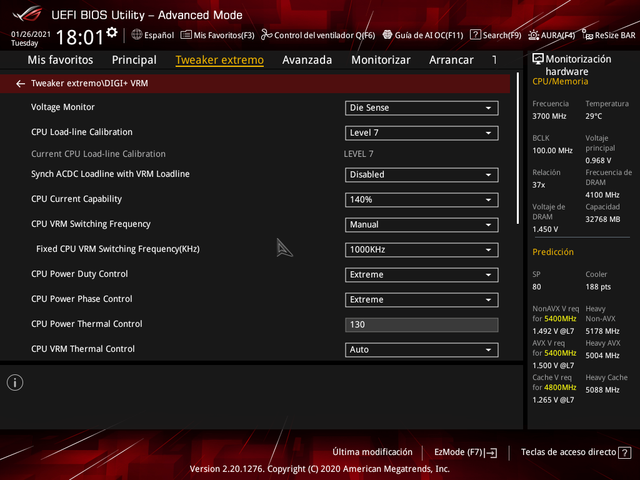
Task: Click the Predicción heading
Action: (x=553, y=252)
